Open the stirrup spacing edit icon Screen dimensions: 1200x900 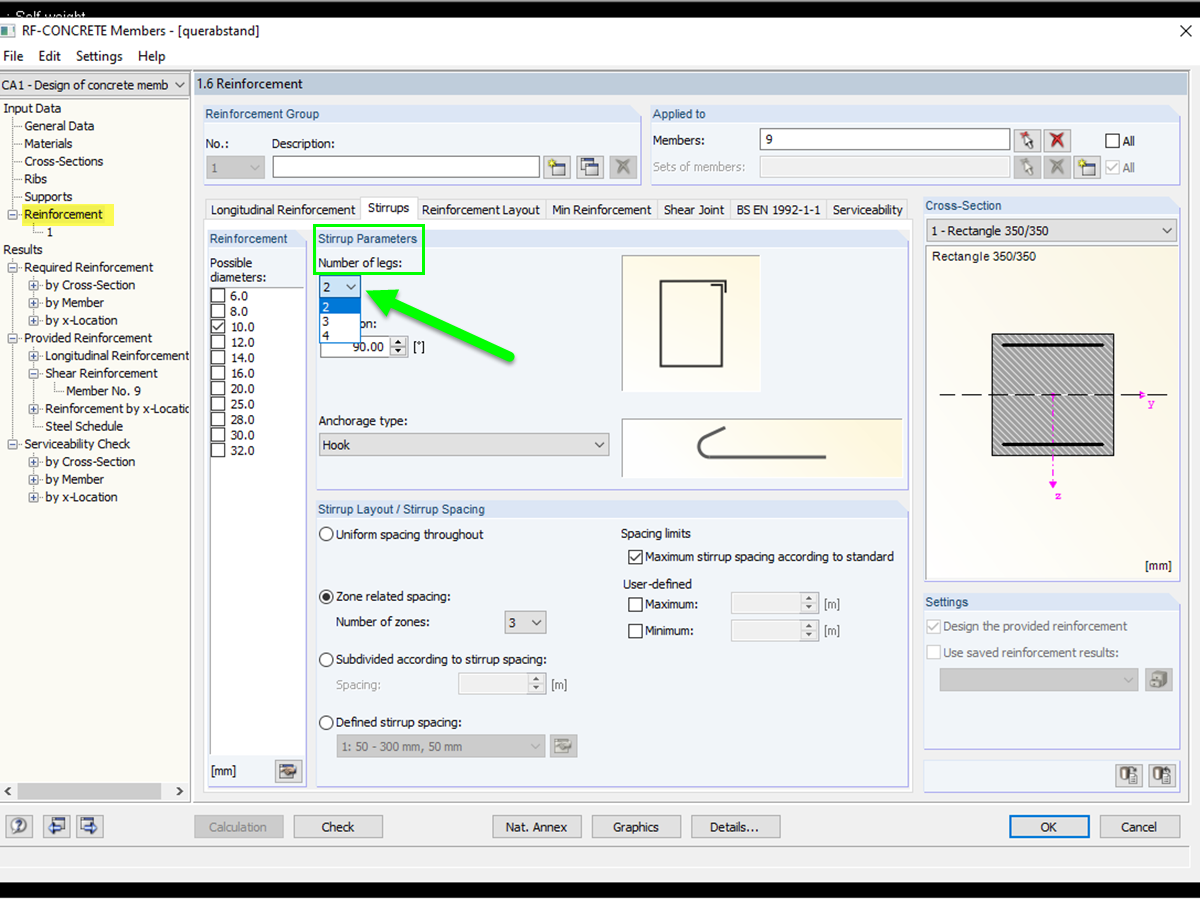click(x=564, y=746)
